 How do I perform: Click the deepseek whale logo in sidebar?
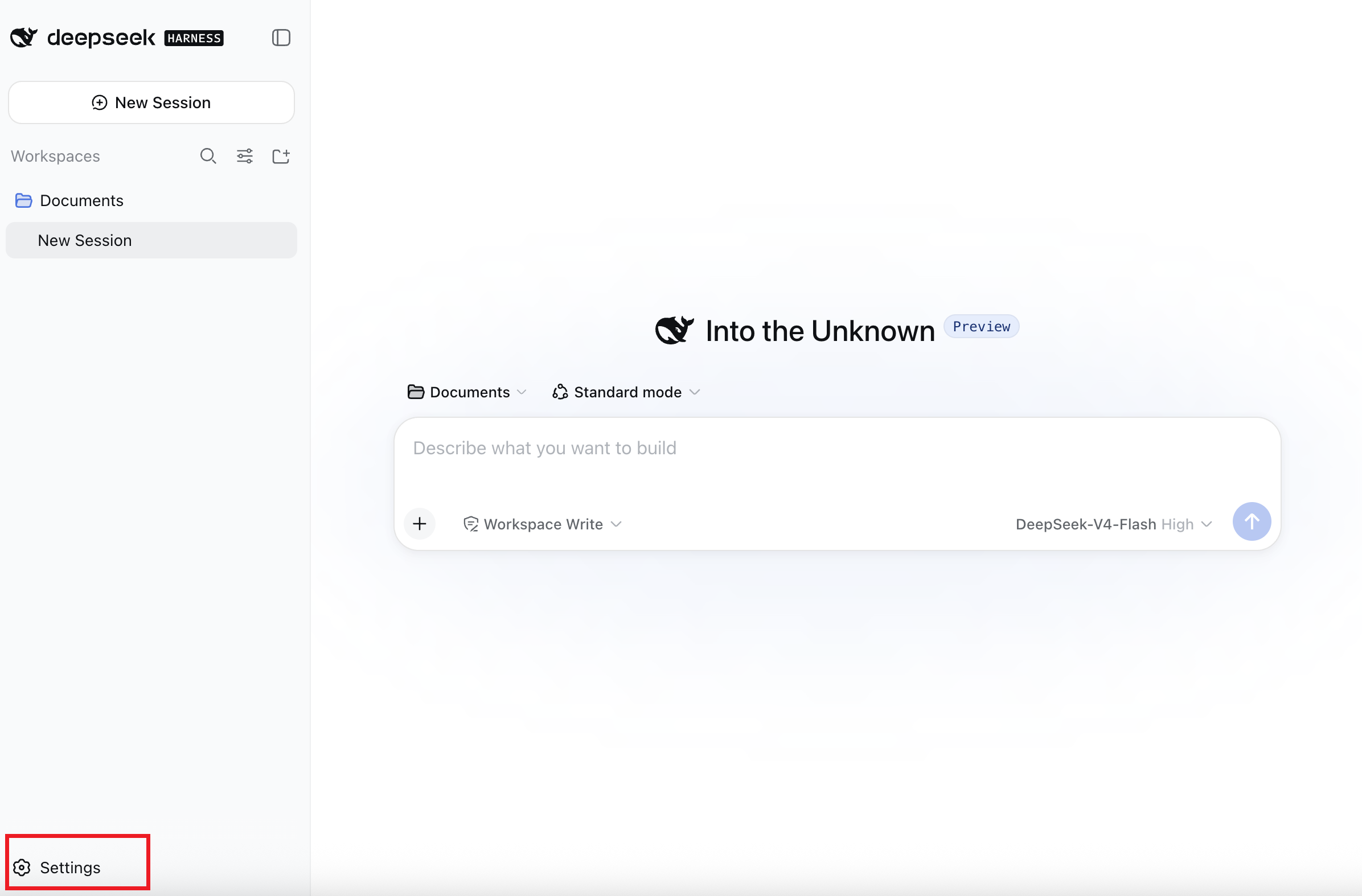tap(24, 38)
